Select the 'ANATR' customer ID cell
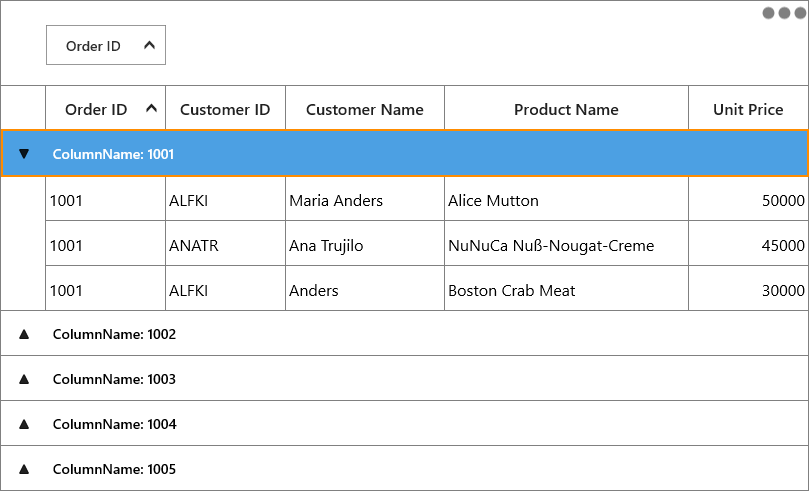Screen dimensions: 809x491 [x=225, y=243]
